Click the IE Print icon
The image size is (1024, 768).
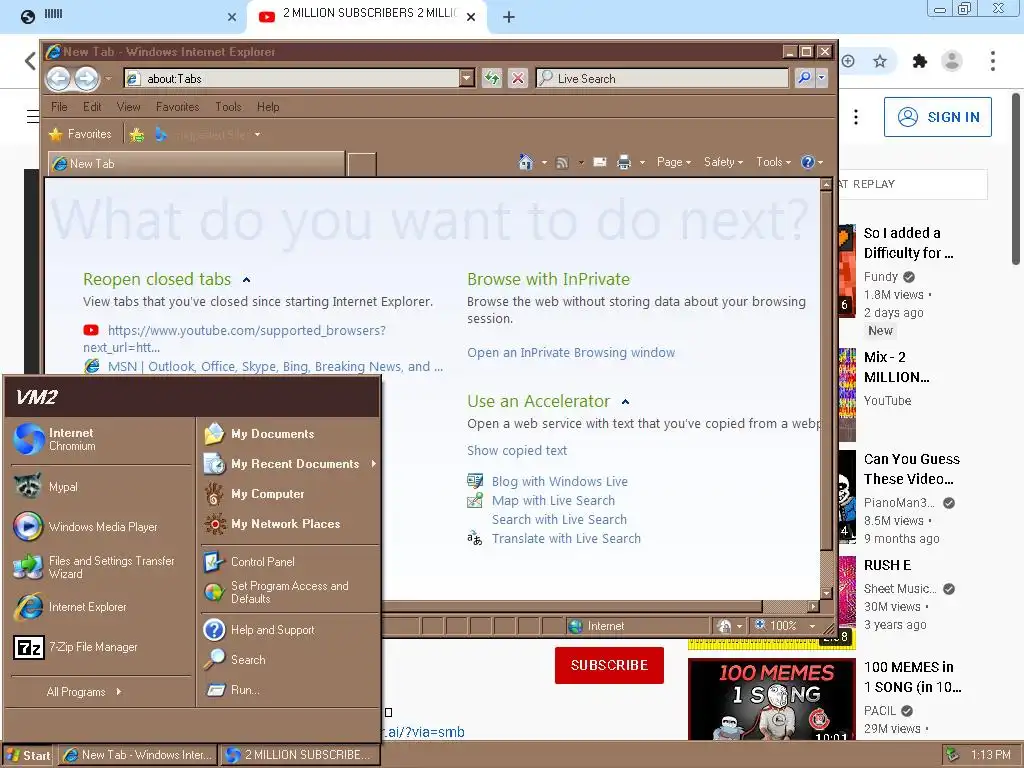(624, 162)
